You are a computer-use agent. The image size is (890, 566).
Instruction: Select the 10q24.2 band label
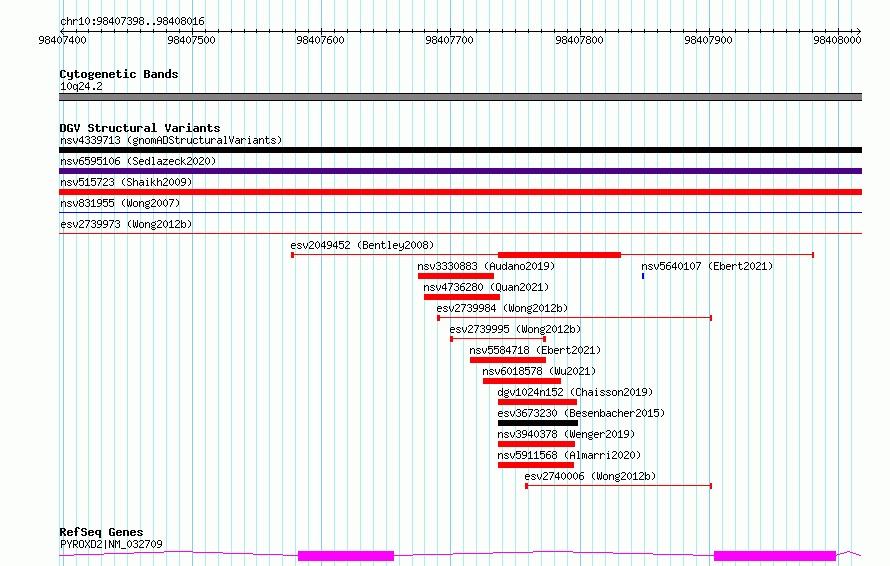point(81,86)
